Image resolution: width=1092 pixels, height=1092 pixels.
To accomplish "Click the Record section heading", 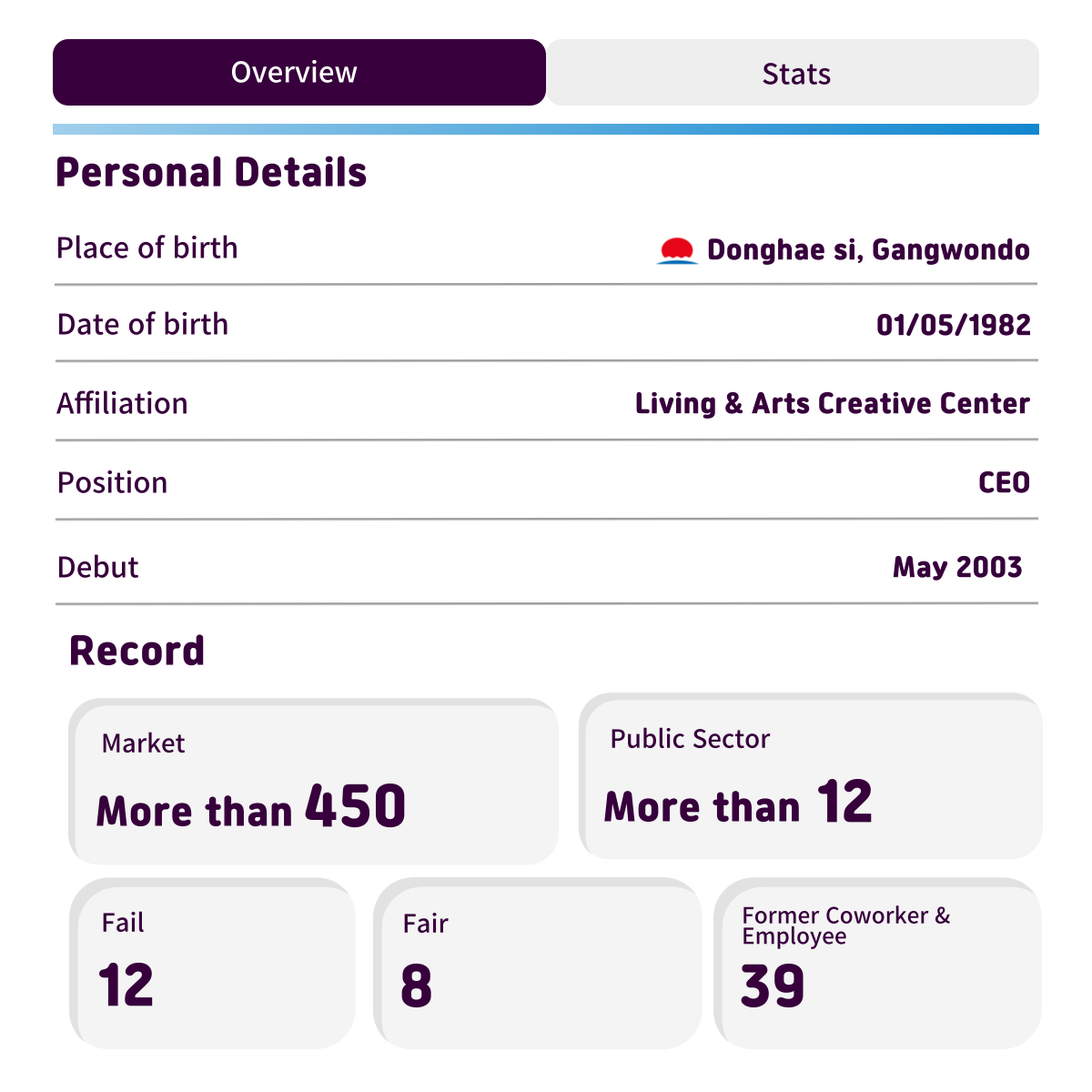I will click(x=137, y=651).
